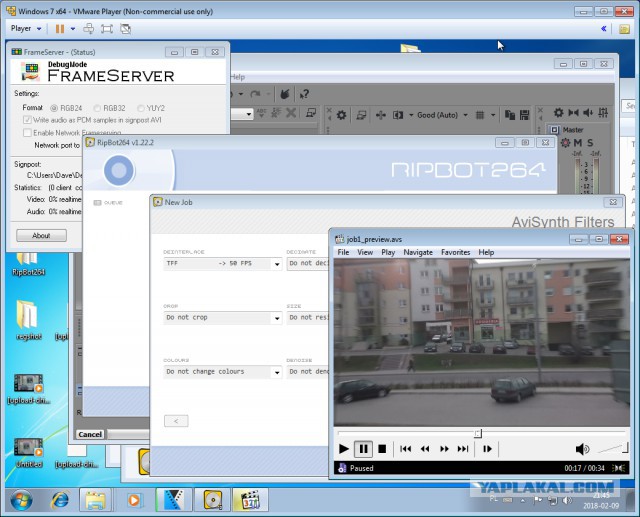Open VMware Player menu

(x=26, y=29)
